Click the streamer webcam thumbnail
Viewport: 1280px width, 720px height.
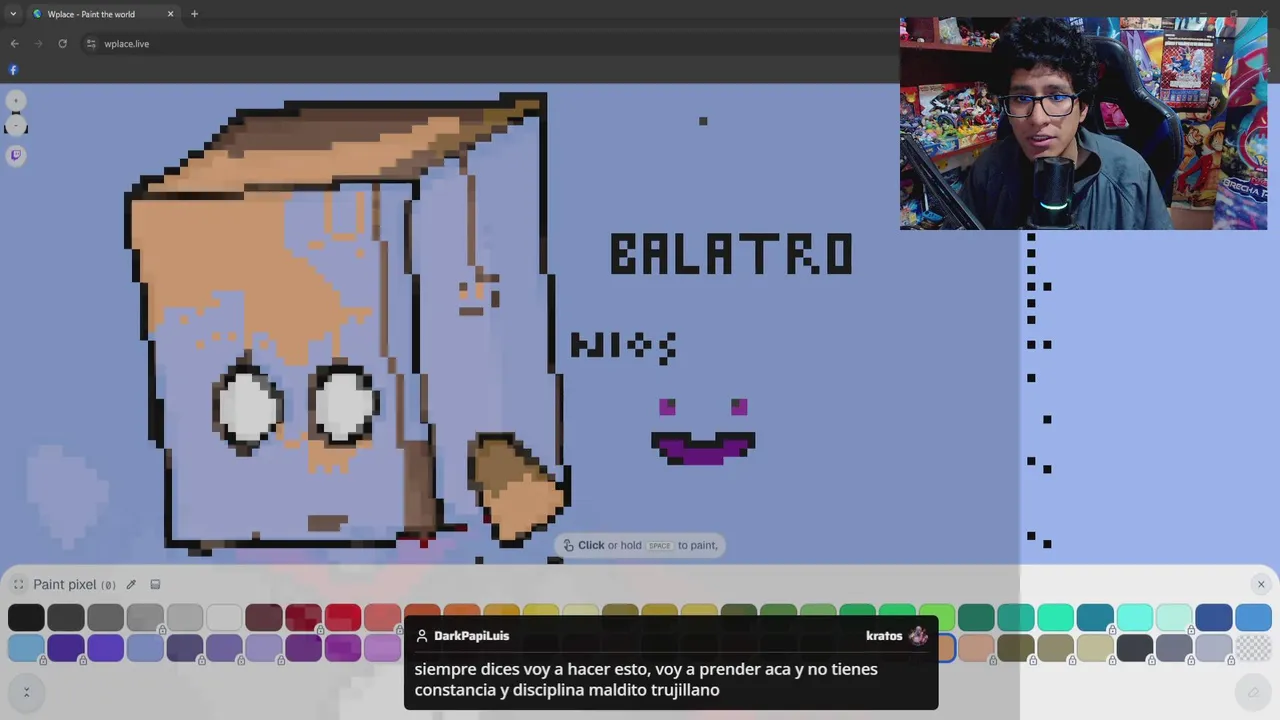(1083, 123)
